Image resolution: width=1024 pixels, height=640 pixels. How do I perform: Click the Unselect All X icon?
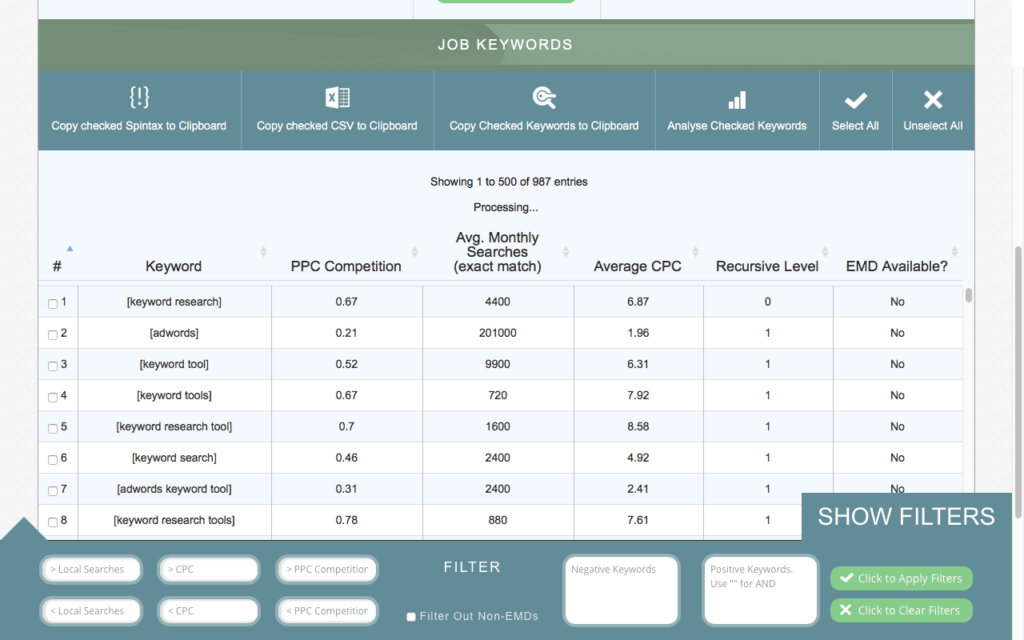click(933, 99)
